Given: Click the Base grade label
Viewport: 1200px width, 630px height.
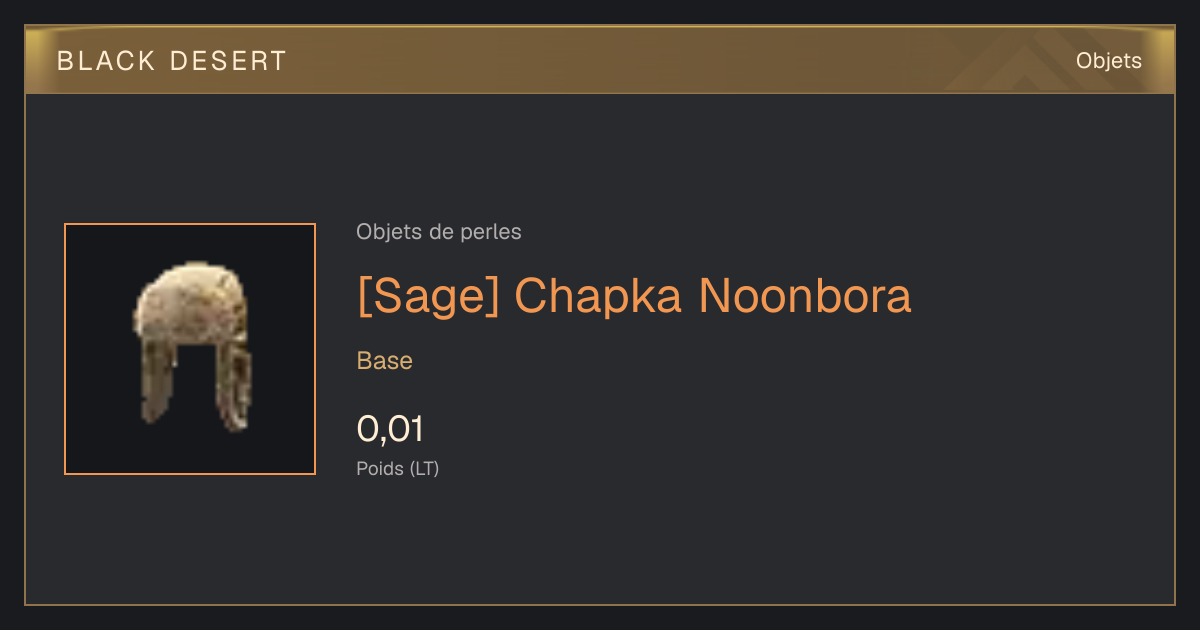Looking at the screenshot, I should pyautogui.click(x=385, y=361).
